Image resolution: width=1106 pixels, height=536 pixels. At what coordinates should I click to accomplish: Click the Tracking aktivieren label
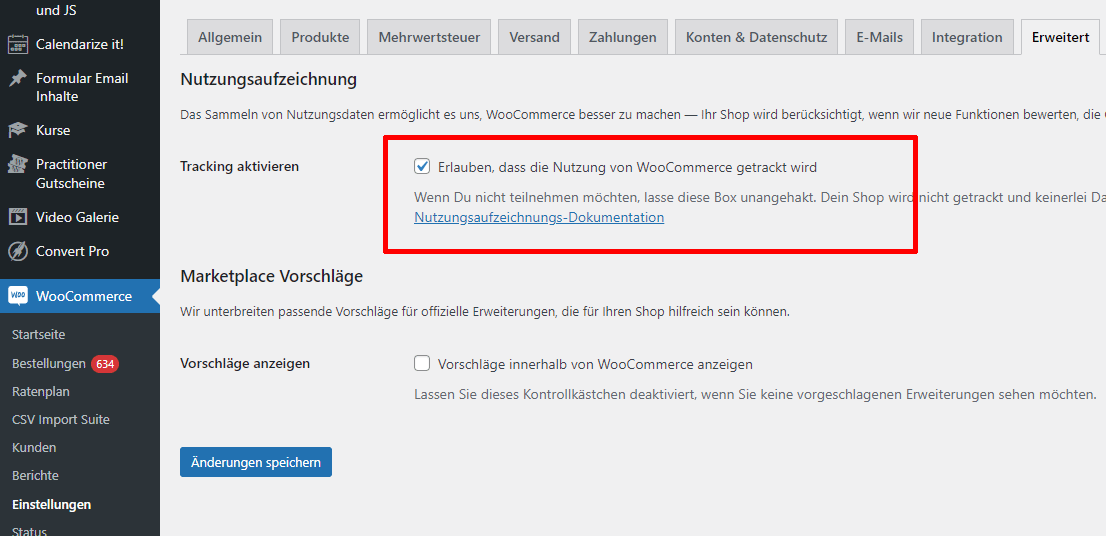[x=240, y=166]
